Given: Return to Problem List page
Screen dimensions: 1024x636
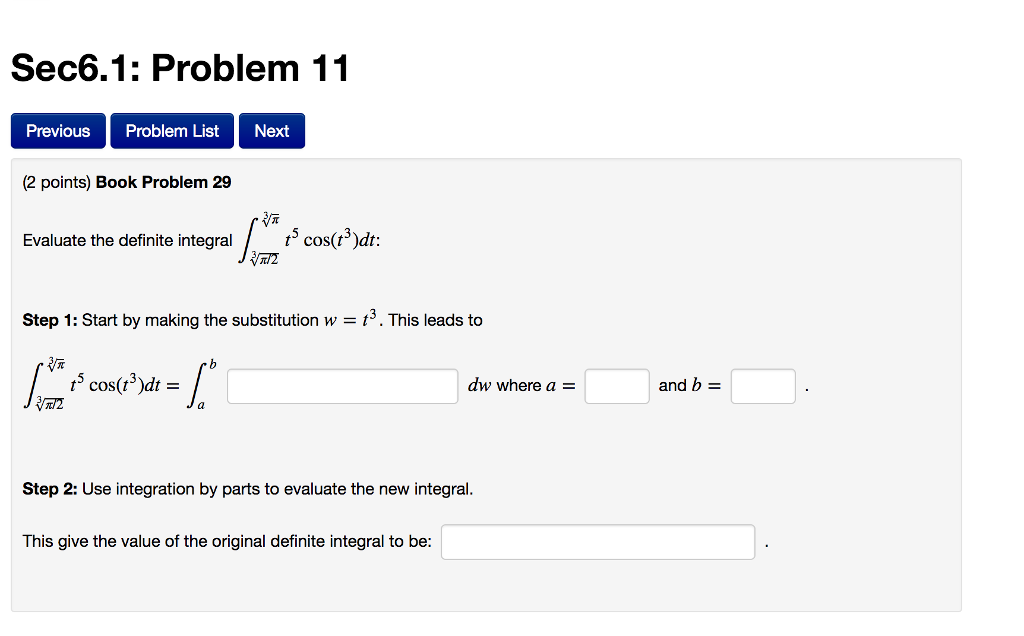Looking at the screenshot, I should (171, 130).
